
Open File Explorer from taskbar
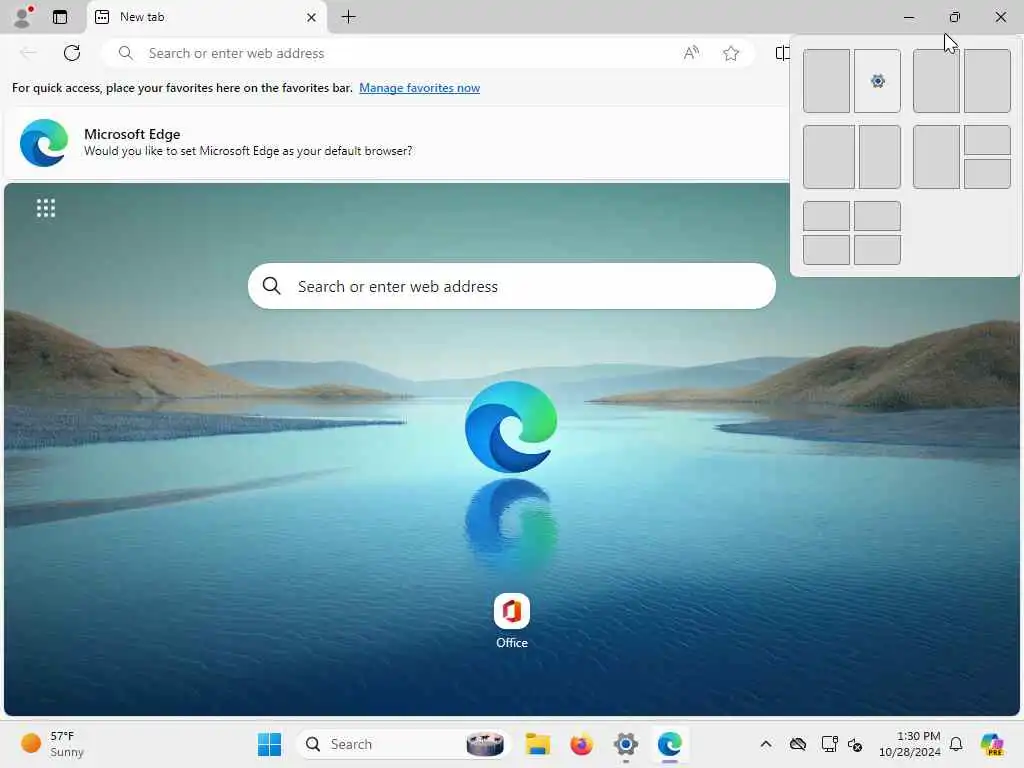537,744
